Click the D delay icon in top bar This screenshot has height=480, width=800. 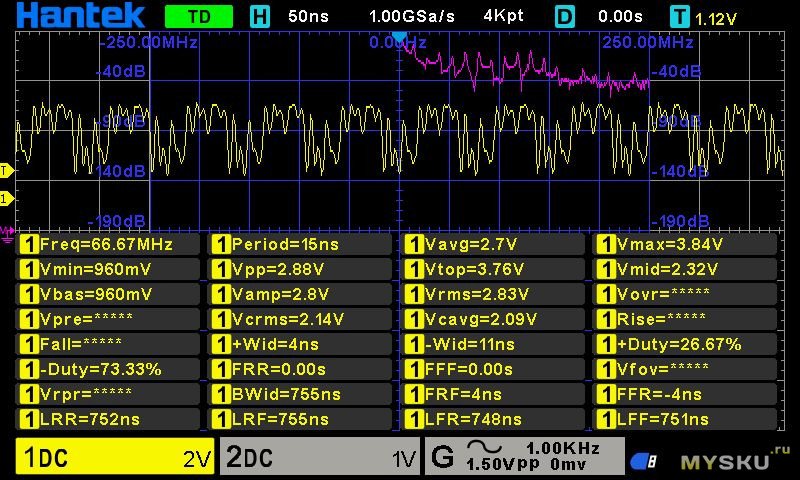[x=565, y=16]
